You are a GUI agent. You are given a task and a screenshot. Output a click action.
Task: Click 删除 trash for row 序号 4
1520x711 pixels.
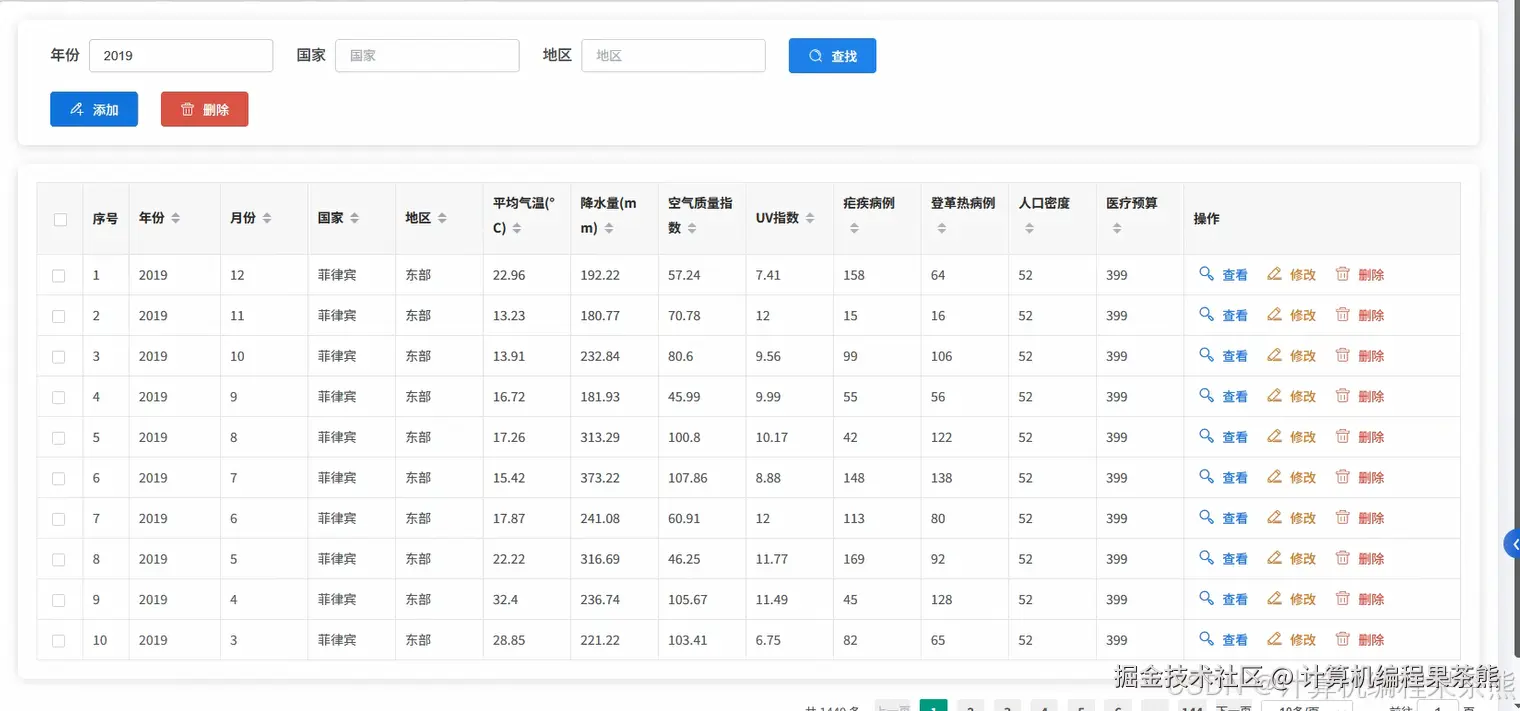click(x=1360, y=396)
